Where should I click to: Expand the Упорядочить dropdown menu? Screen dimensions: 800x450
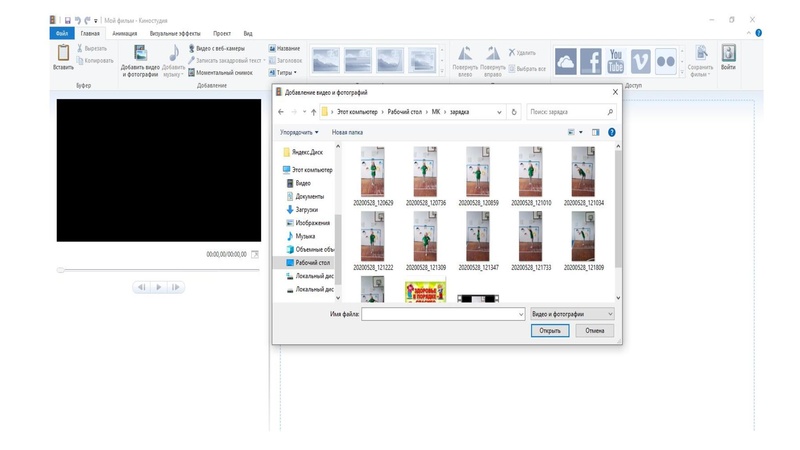point(300,132)
